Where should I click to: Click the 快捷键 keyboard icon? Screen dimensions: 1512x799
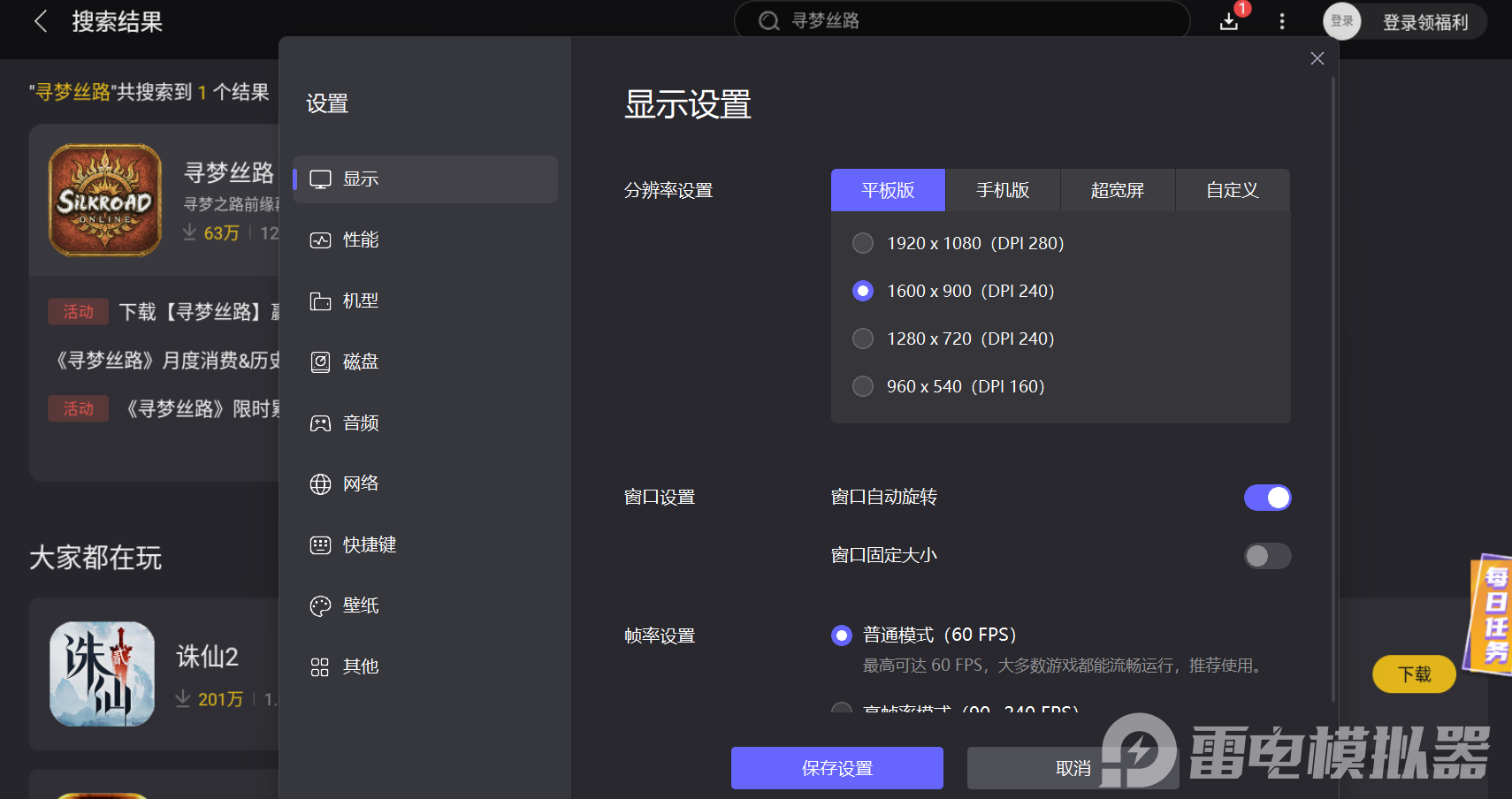(x=320, y=545)
